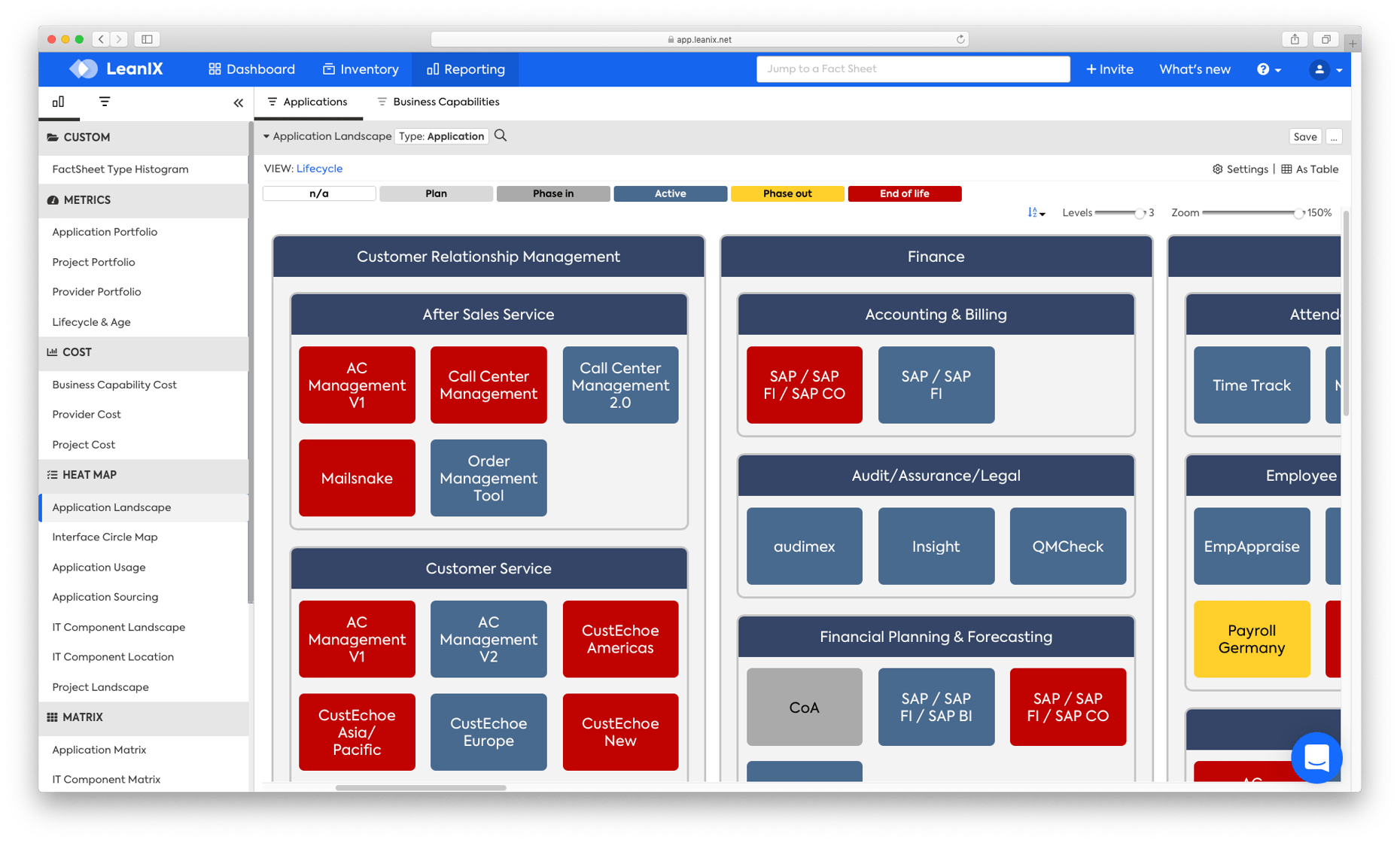This screenshot has width=1400, height=843.
Task: Open the Intercom chat bubble icon
Action: 1316,758
